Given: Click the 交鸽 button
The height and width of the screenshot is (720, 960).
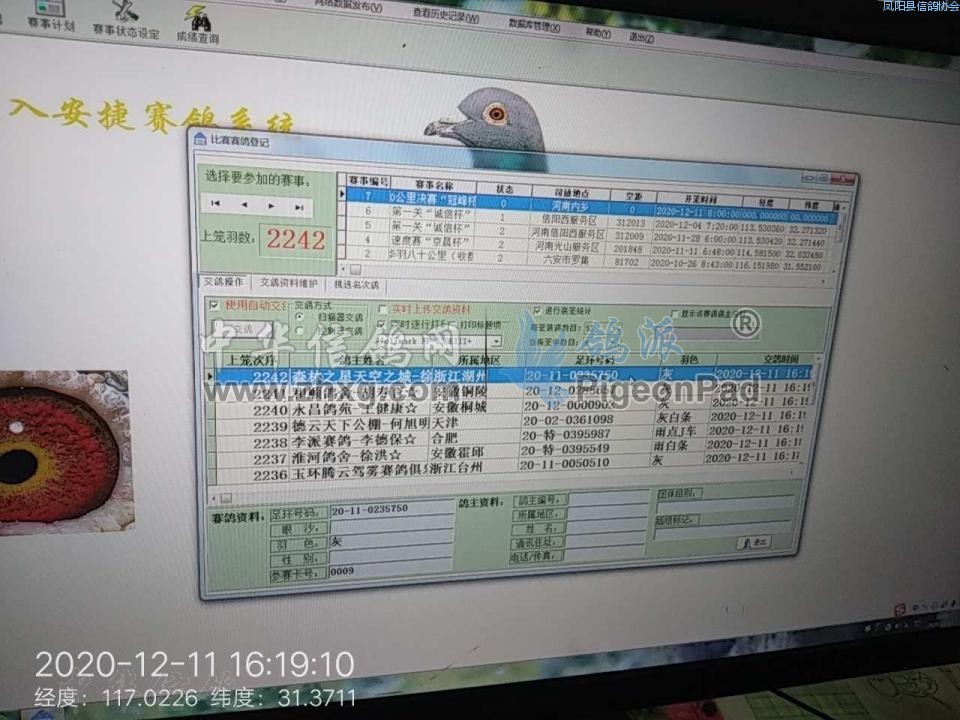Looking at the screenshot, I should click(x=243, y=329).
